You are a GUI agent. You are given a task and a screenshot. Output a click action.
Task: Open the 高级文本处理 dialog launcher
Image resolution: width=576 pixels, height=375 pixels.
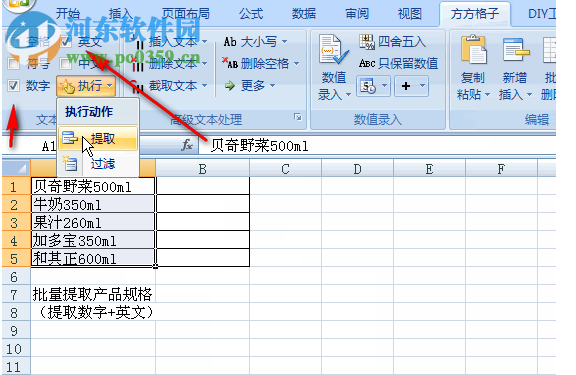pos(298,117)
